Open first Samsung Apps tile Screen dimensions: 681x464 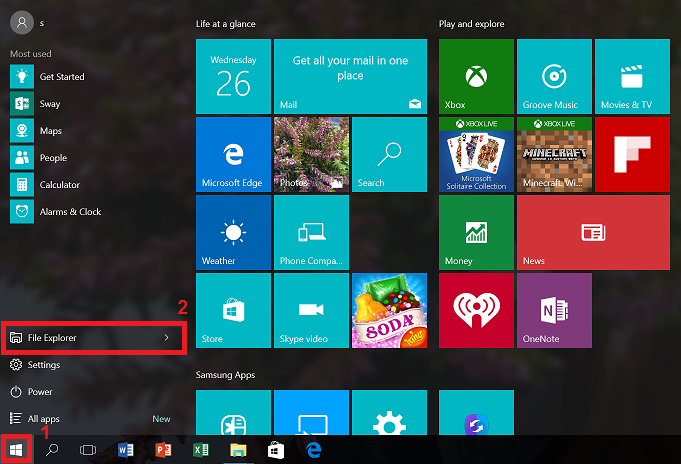[x=233, y=412]
